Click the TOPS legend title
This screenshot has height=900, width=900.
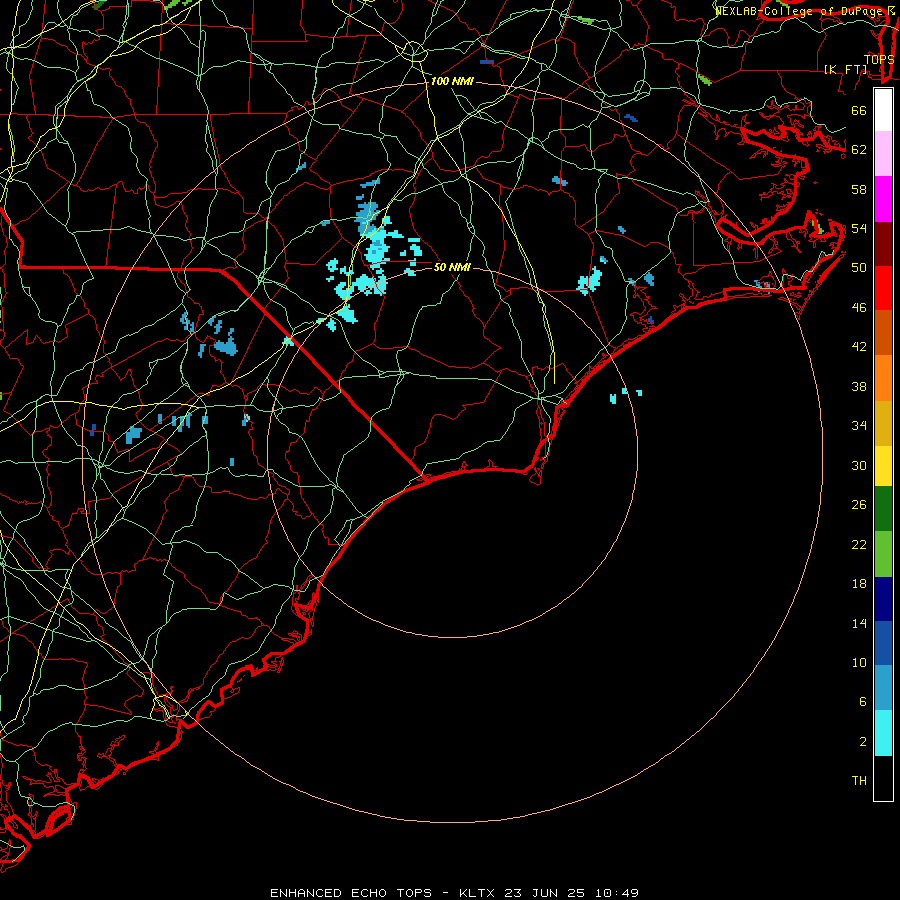[x=879, y=59]
